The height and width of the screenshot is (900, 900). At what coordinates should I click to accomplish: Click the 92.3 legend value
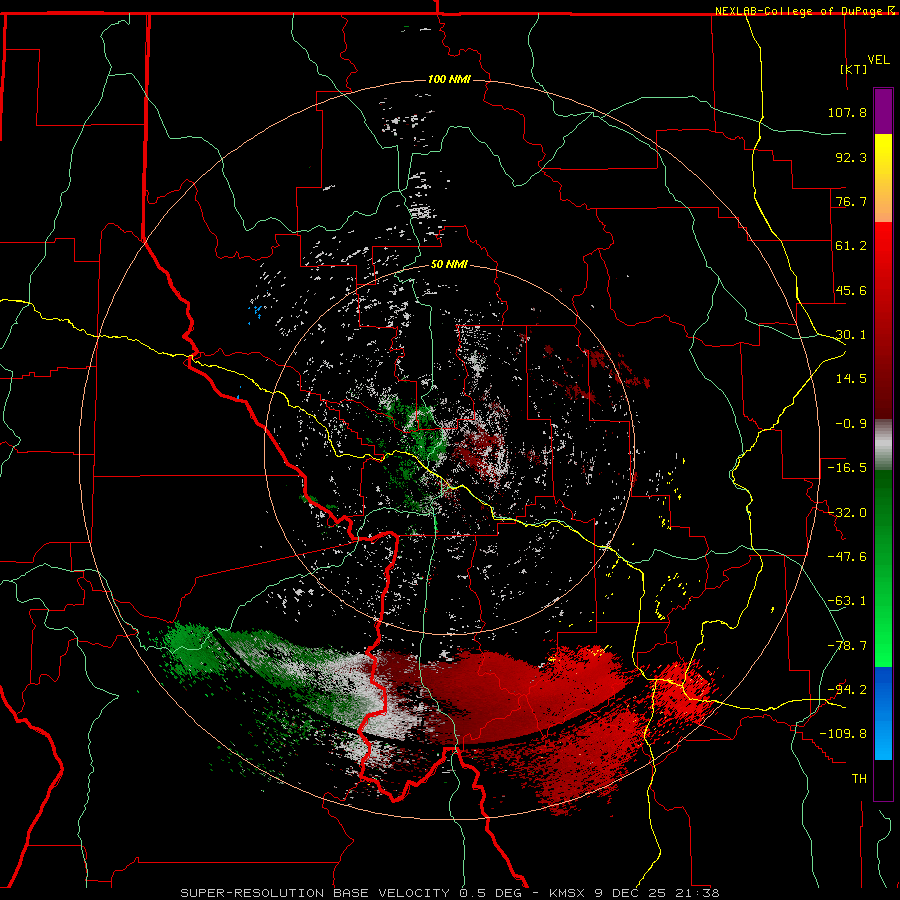click(x=851, y=157)
